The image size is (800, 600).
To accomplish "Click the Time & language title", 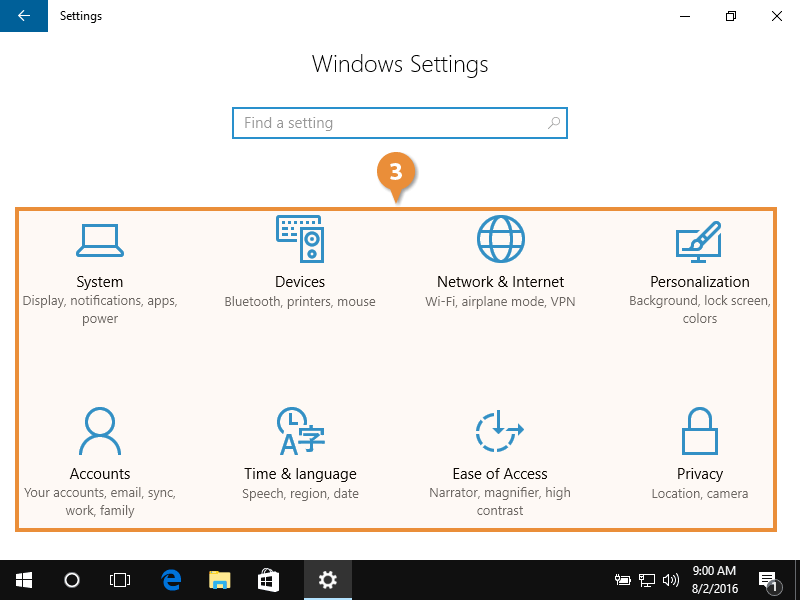I will click(x=300, y=474).
